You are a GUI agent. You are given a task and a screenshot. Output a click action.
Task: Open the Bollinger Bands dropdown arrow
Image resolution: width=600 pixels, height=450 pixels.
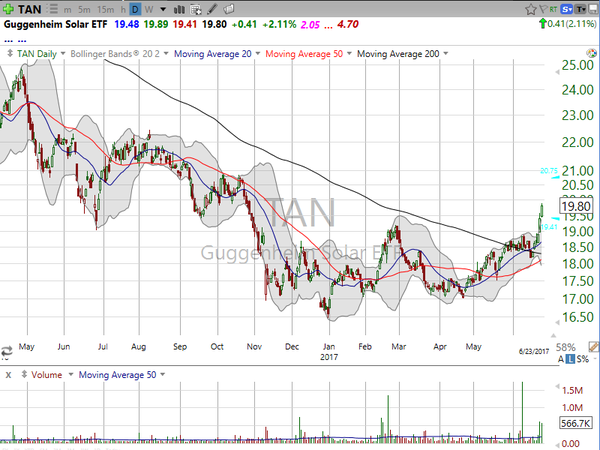tap(166, 54)
